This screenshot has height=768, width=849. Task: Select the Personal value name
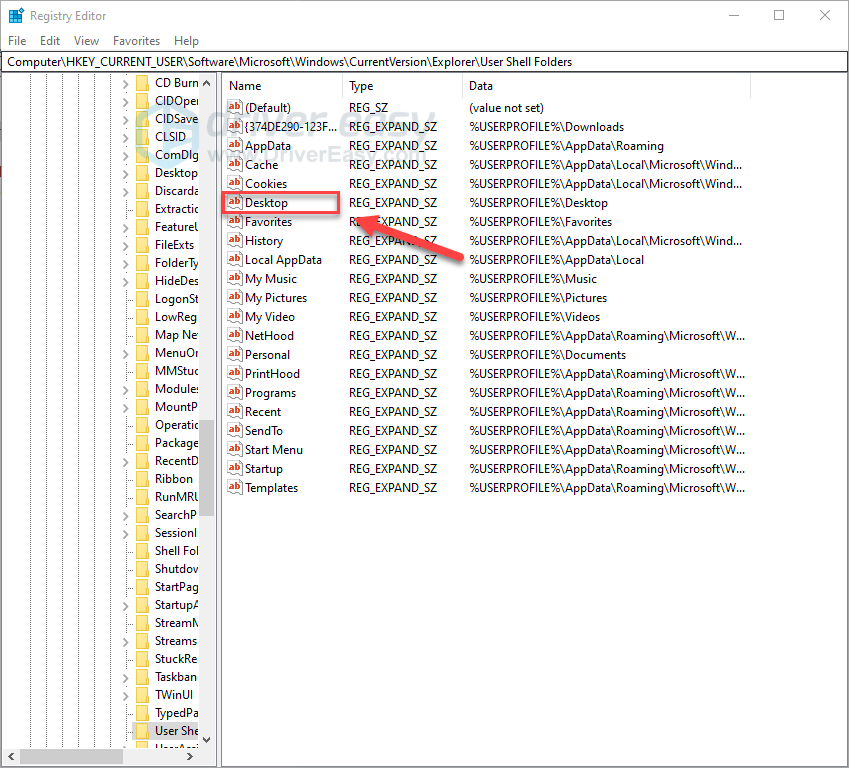pos(267,355)
